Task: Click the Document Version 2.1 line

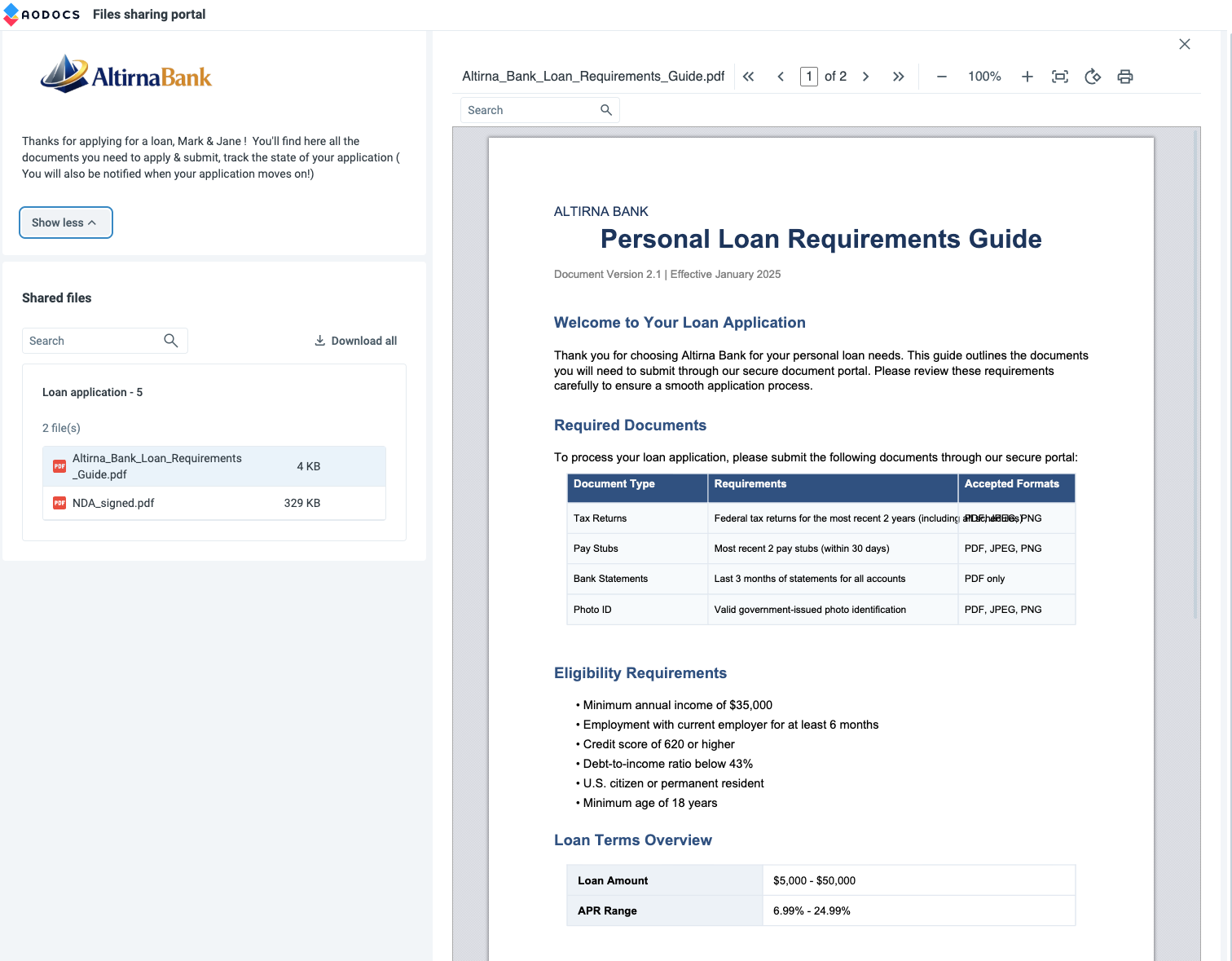Action: (x=667, y=274)
